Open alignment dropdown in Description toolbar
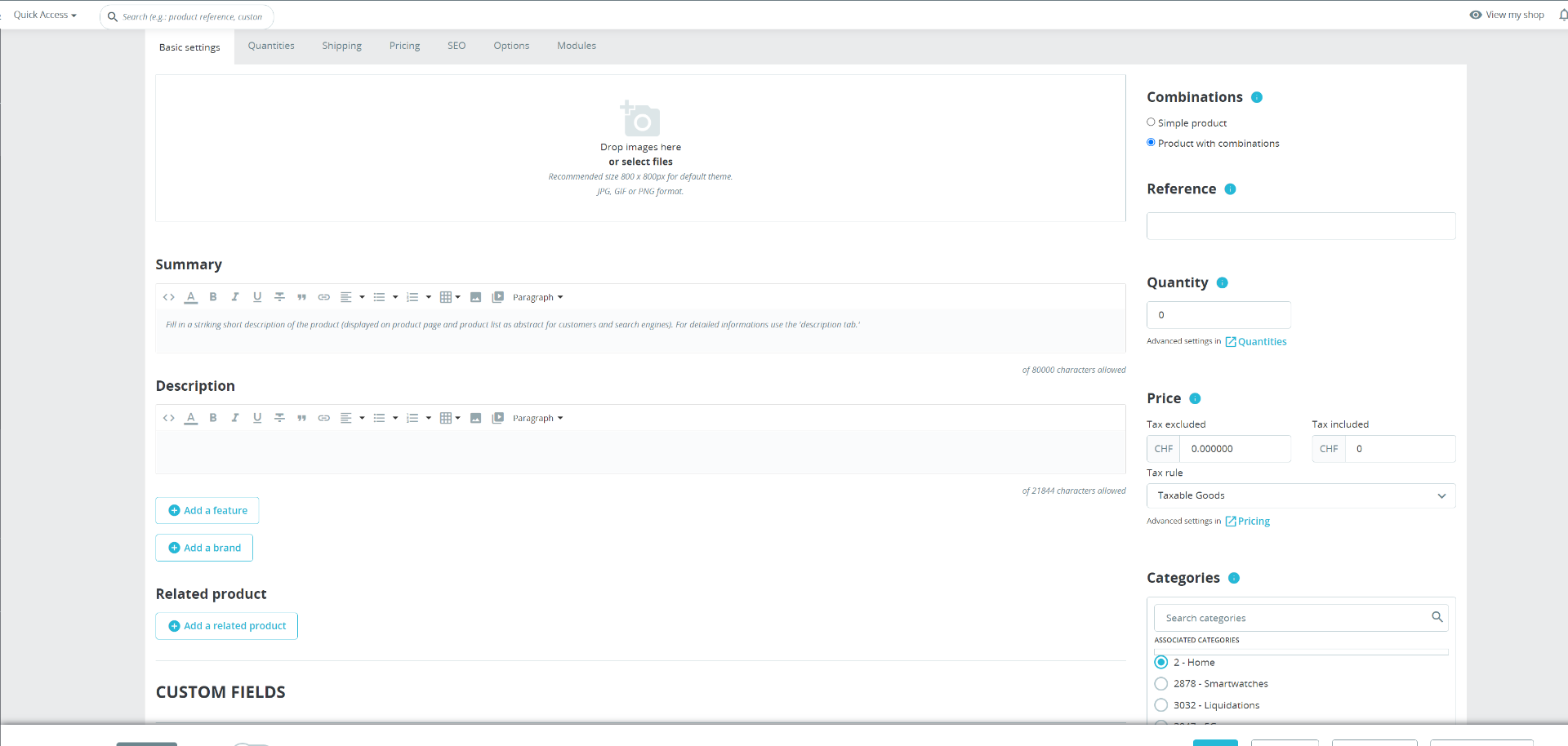The width and height of the screenshot is (1568, 746). (352, 418)
